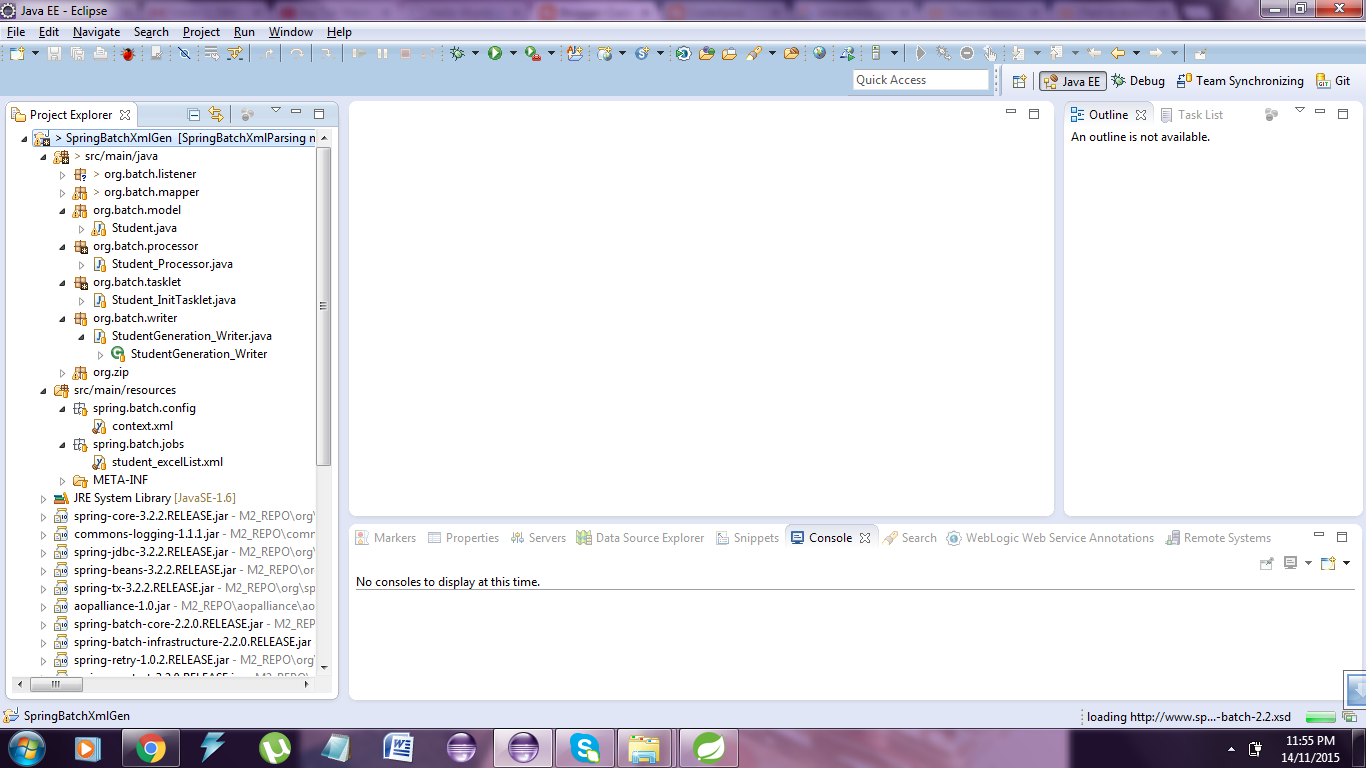Image resolution: width=1366 pixels, height=768 pixels.
Task: Launch Debug with the green bug icon
Action: [457, 53]
